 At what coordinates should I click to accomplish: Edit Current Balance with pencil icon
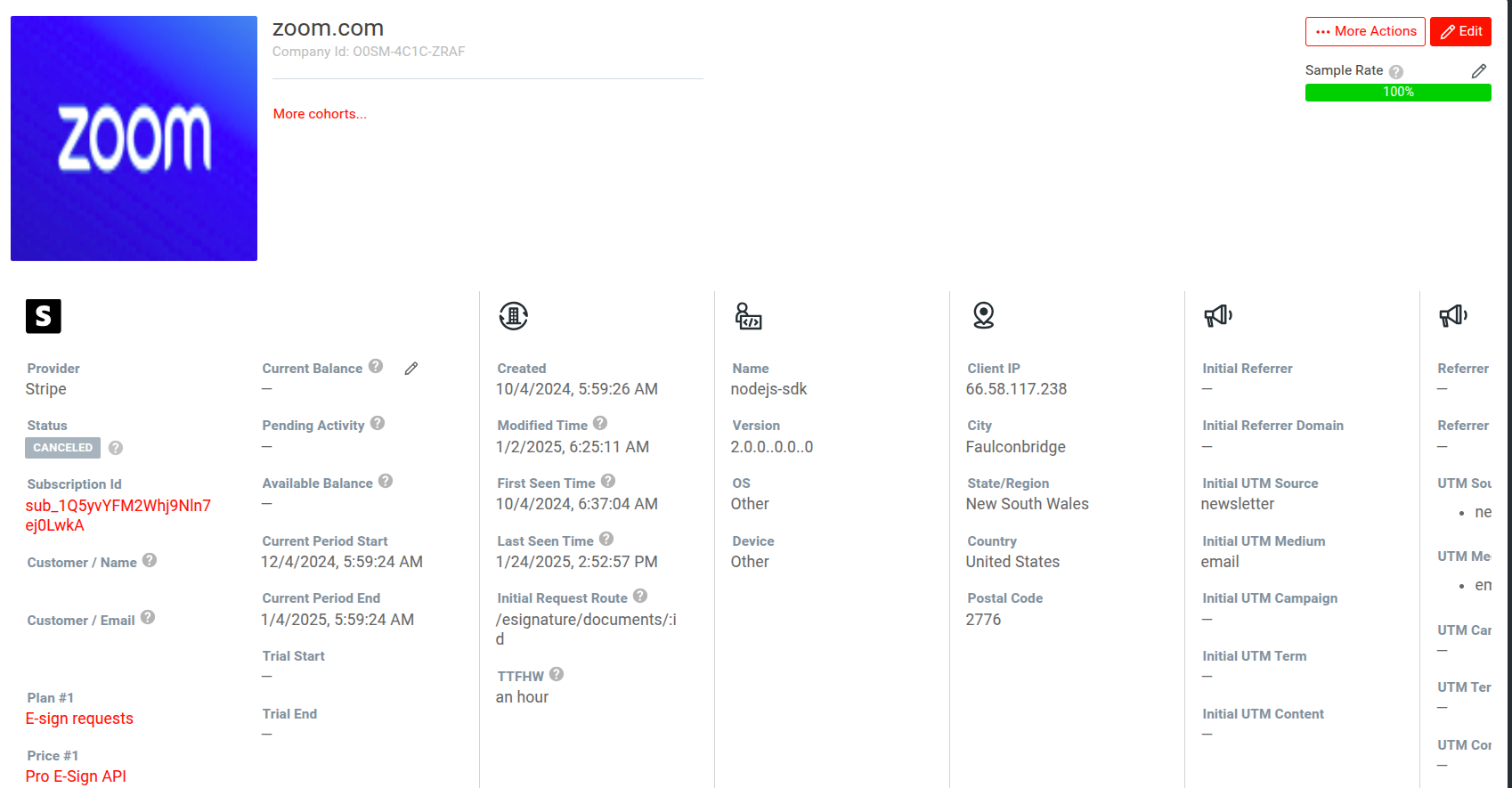point(411,369)
